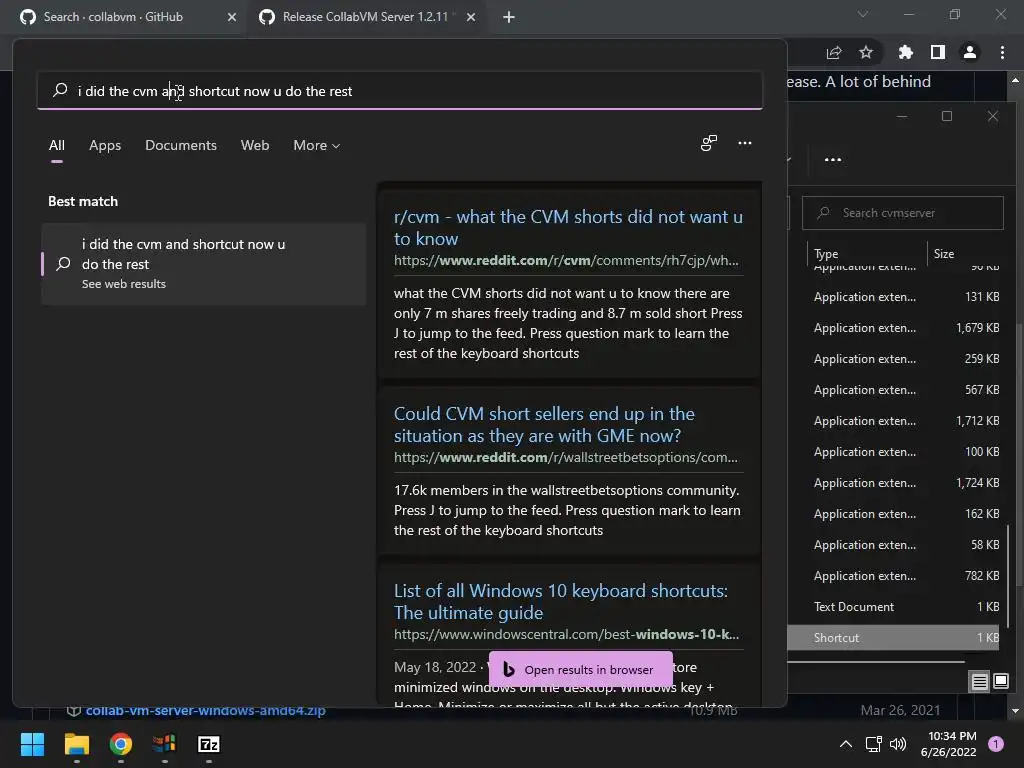Select the All search filter
The image size is (1024, 768).
coord(57,146)
